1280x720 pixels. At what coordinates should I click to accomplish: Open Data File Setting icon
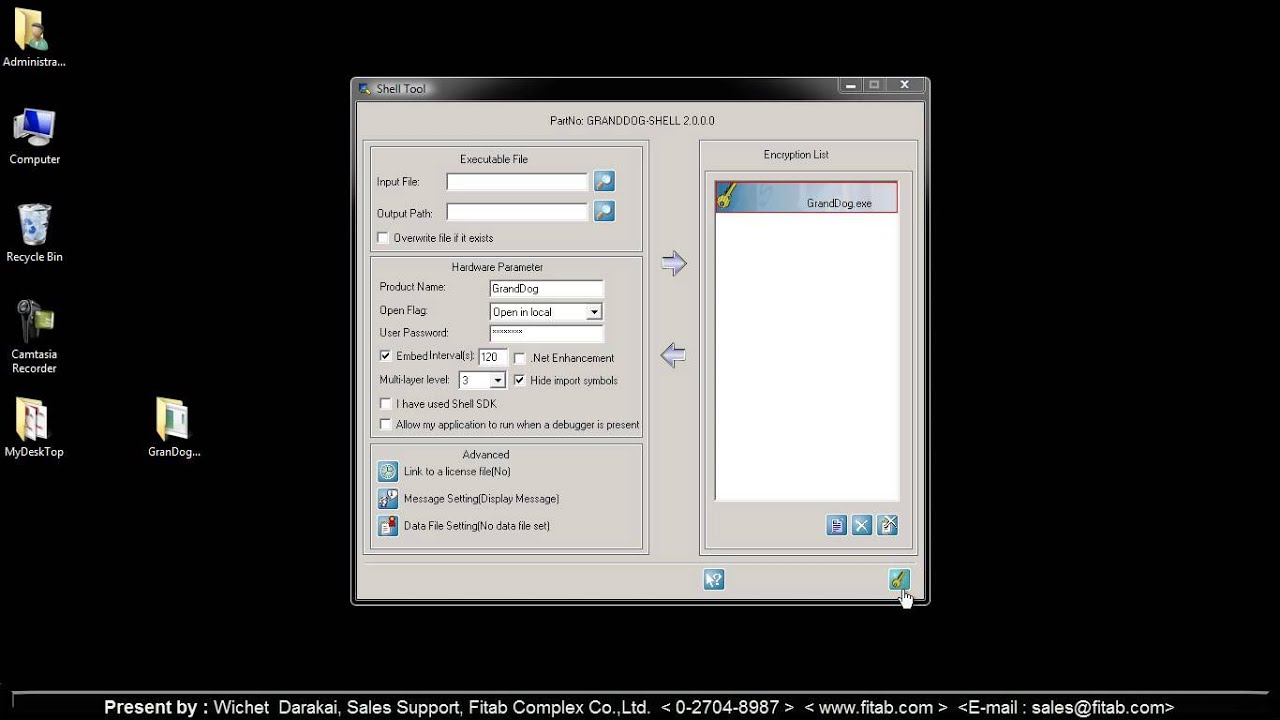click(388, 525)
